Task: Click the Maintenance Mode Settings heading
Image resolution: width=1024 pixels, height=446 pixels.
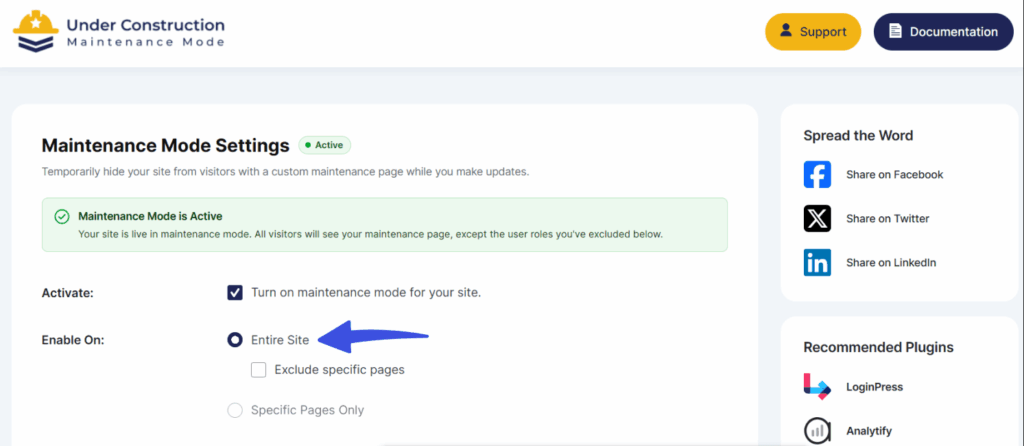Action: 165,145
